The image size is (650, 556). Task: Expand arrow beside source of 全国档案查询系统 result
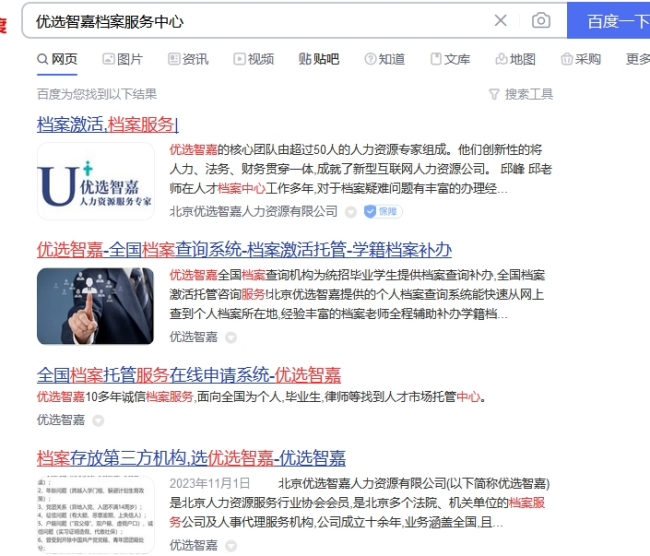click(231, 337)
